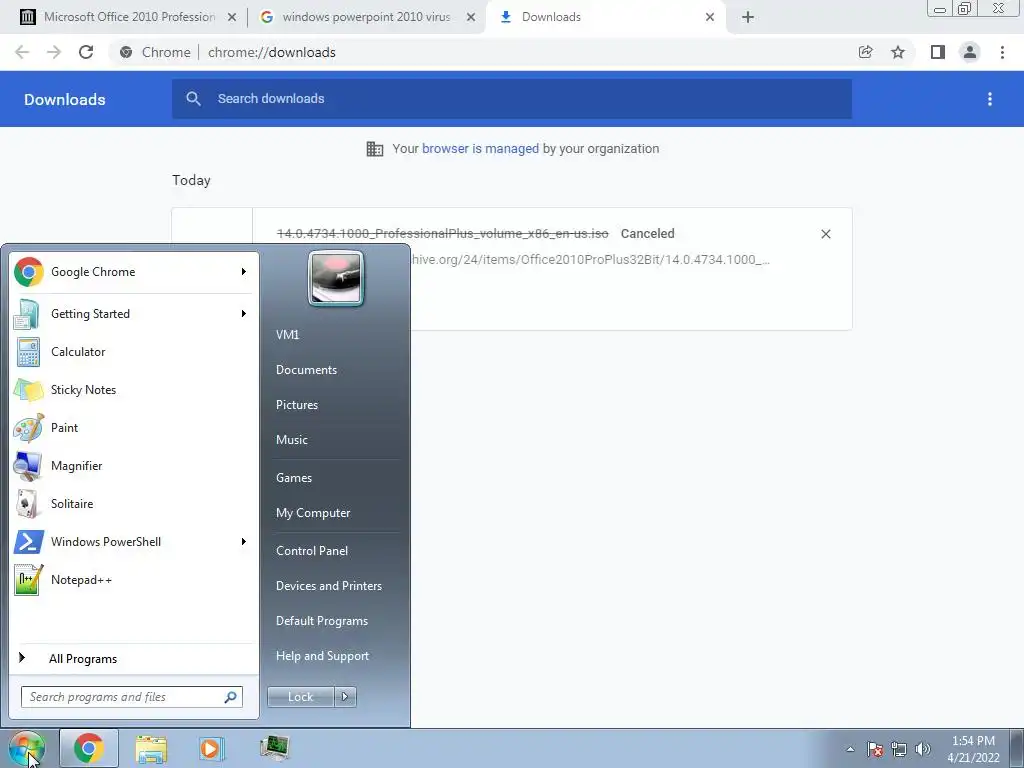Click the canceled ISO file name
Image resolution: width=1024 pixels, height=768 pixels.
(x=443, y=234)
